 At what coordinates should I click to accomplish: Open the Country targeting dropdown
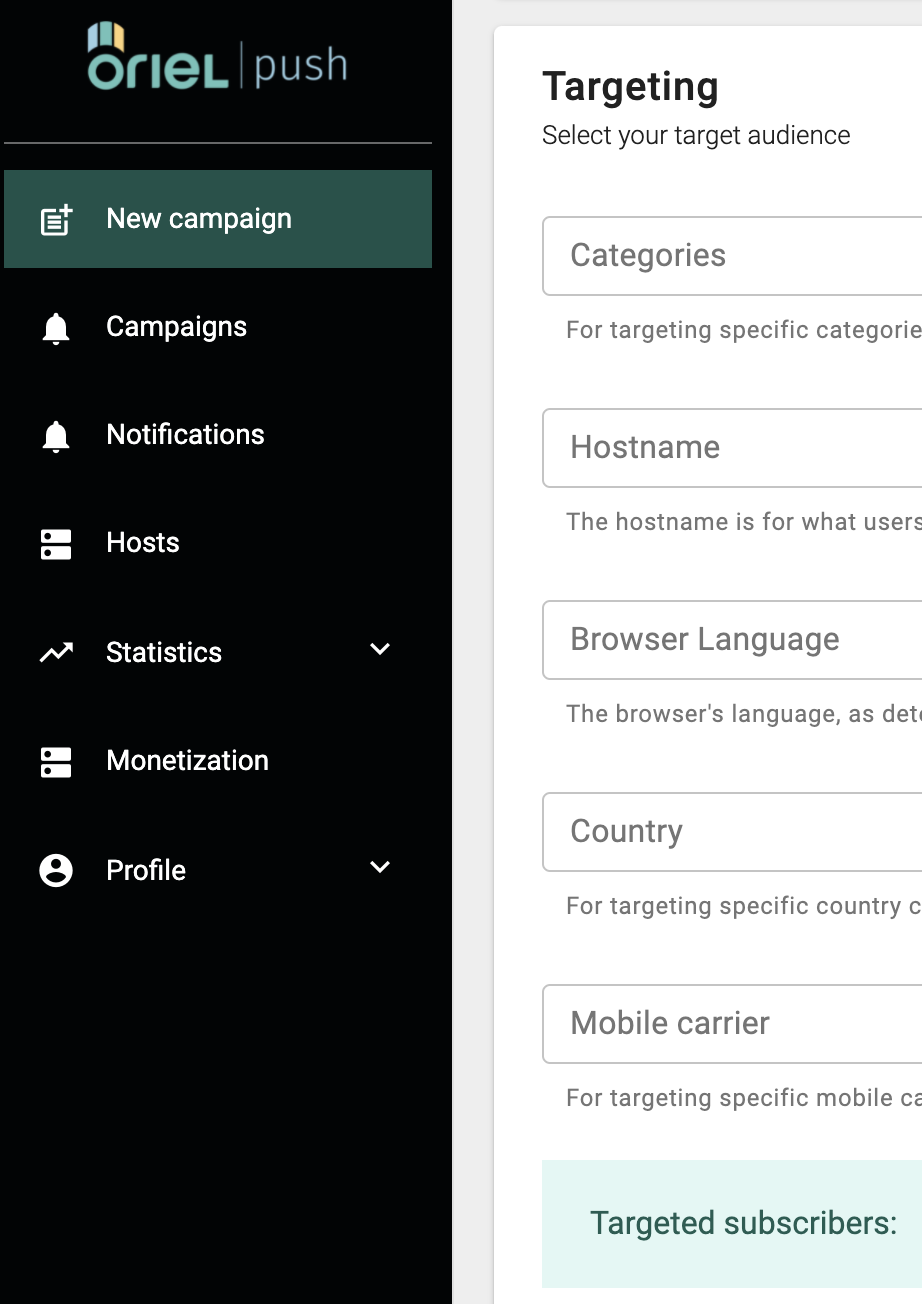coord(732,832)
